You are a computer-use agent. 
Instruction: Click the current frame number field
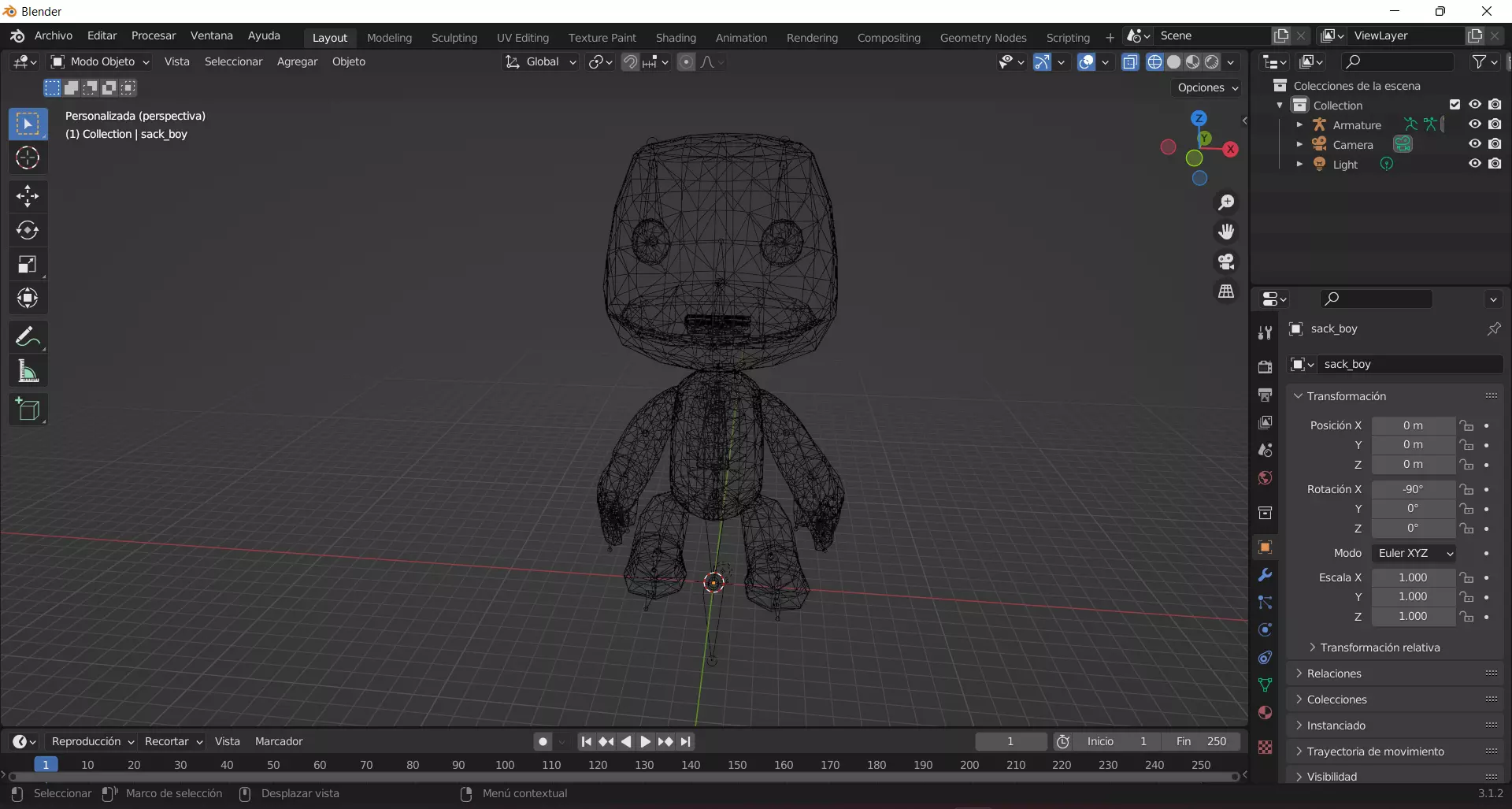pyautogui.click(x=1010, y=742)
